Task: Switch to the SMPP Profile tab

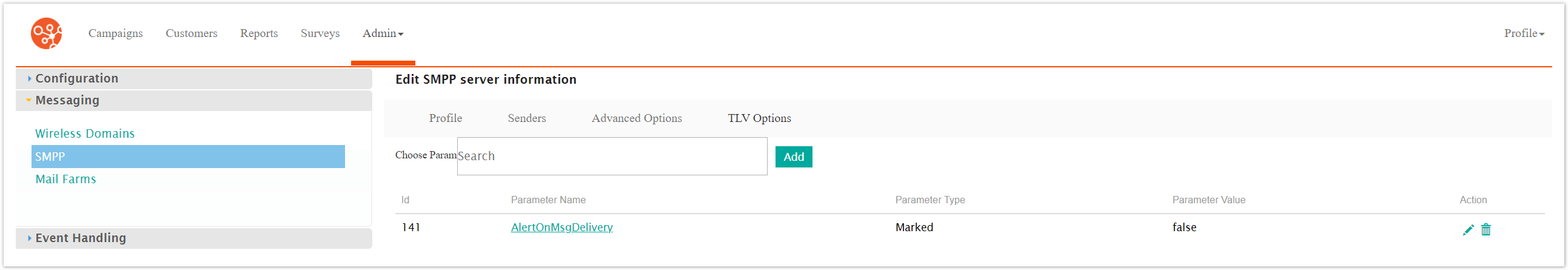Action: point(445,118)
